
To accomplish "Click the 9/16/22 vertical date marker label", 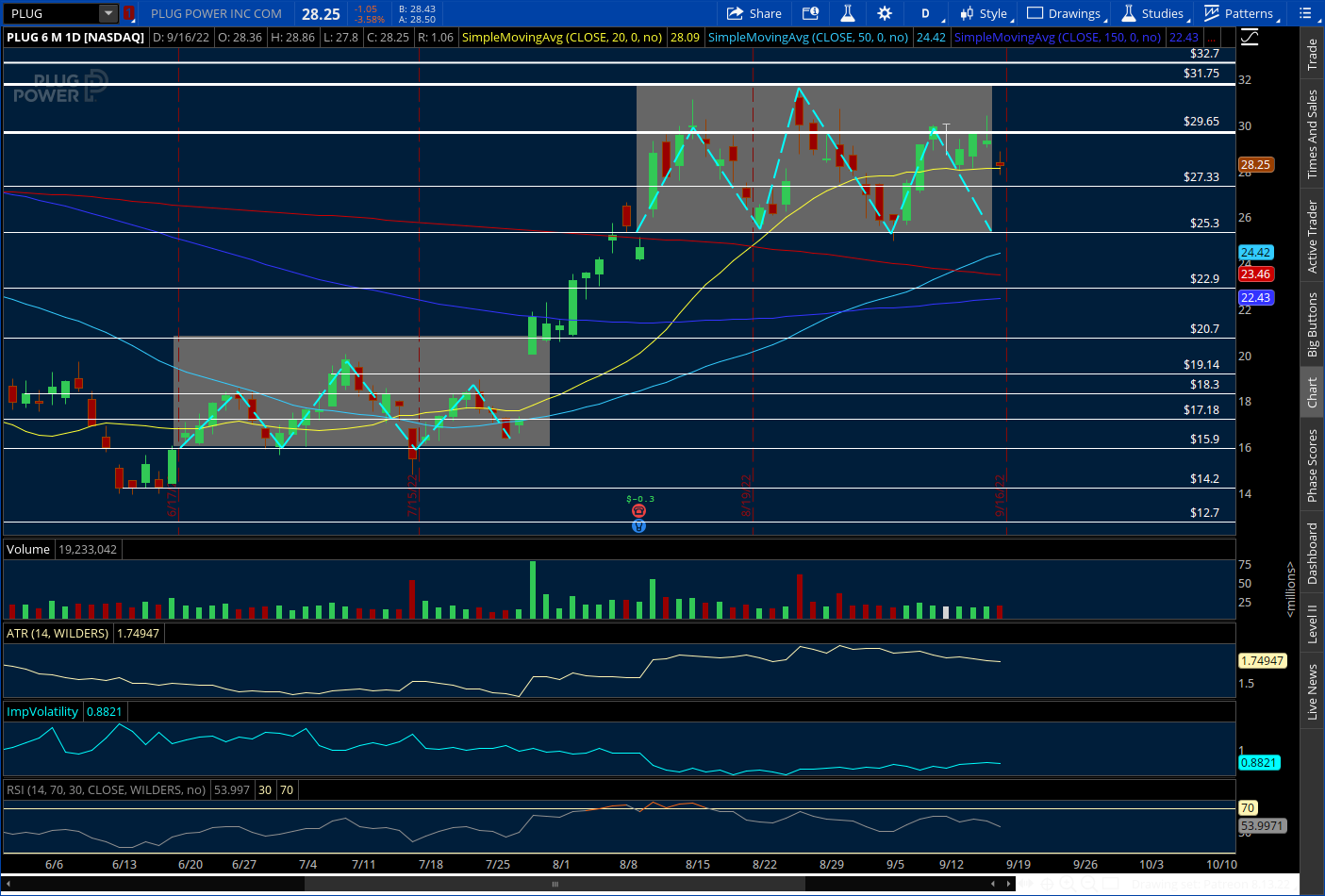I will pos(1000,496).
